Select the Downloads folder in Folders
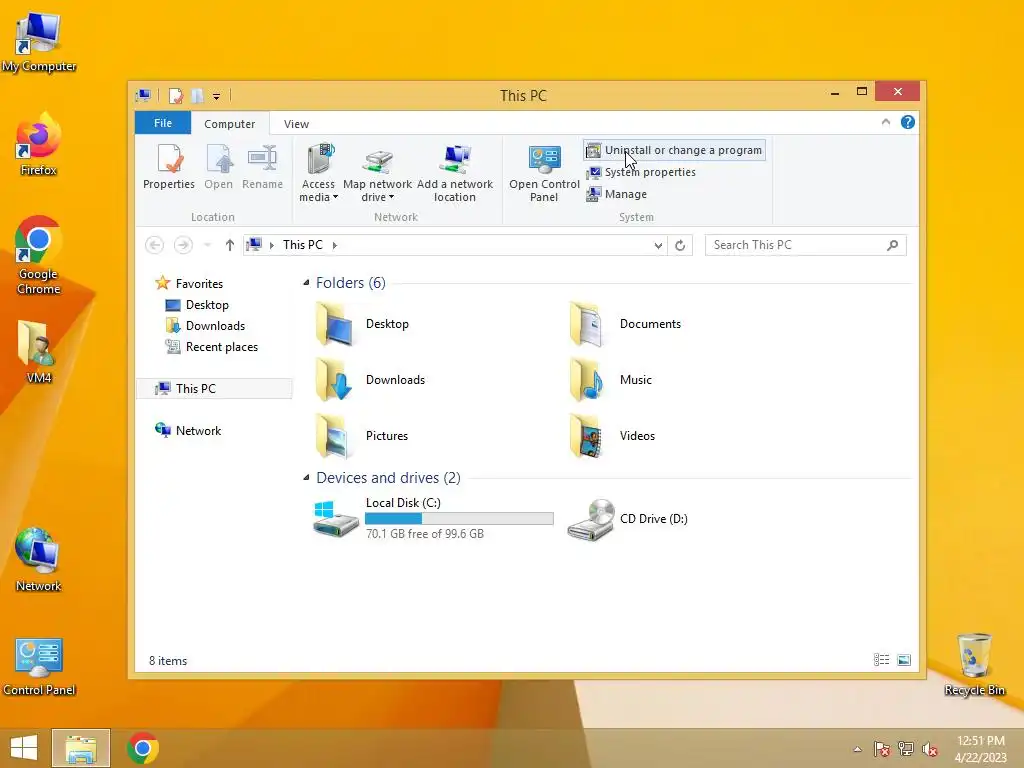This screenshot has height=768, width=1024. [x=371, y=380]
